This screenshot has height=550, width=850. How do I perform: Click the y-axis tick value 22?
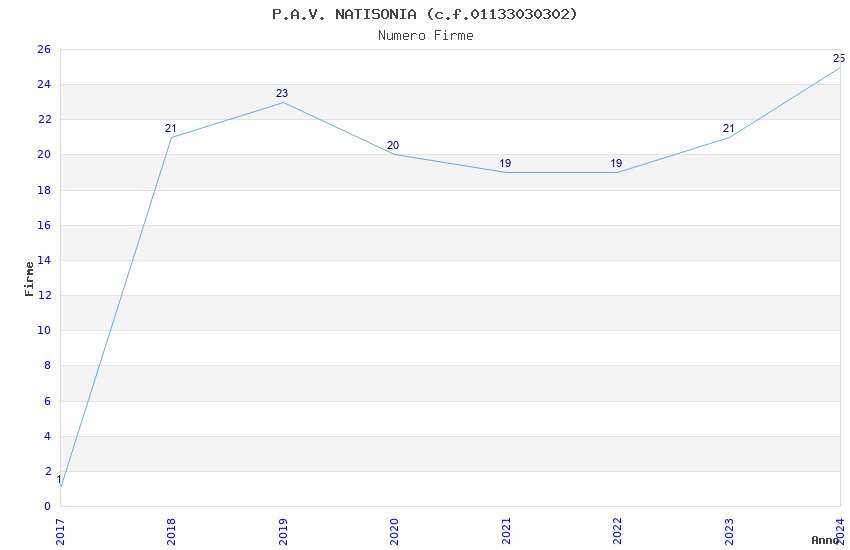coord(44,119)
